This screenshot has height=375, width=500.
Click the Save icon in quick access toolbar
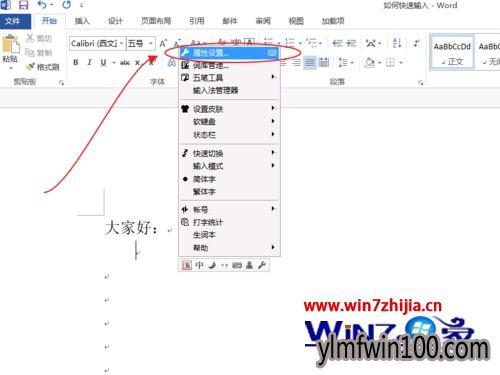23,5
